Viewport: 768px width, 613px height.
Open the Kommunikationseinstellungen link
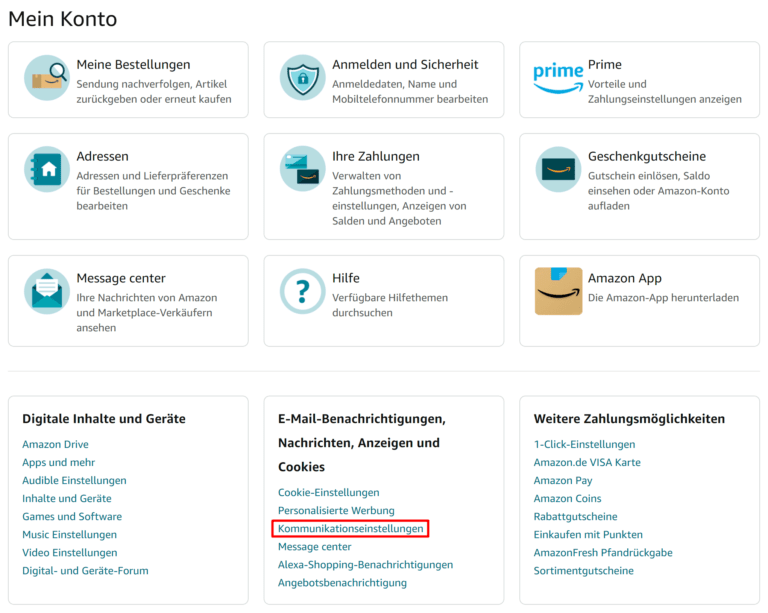coord(351,528)
